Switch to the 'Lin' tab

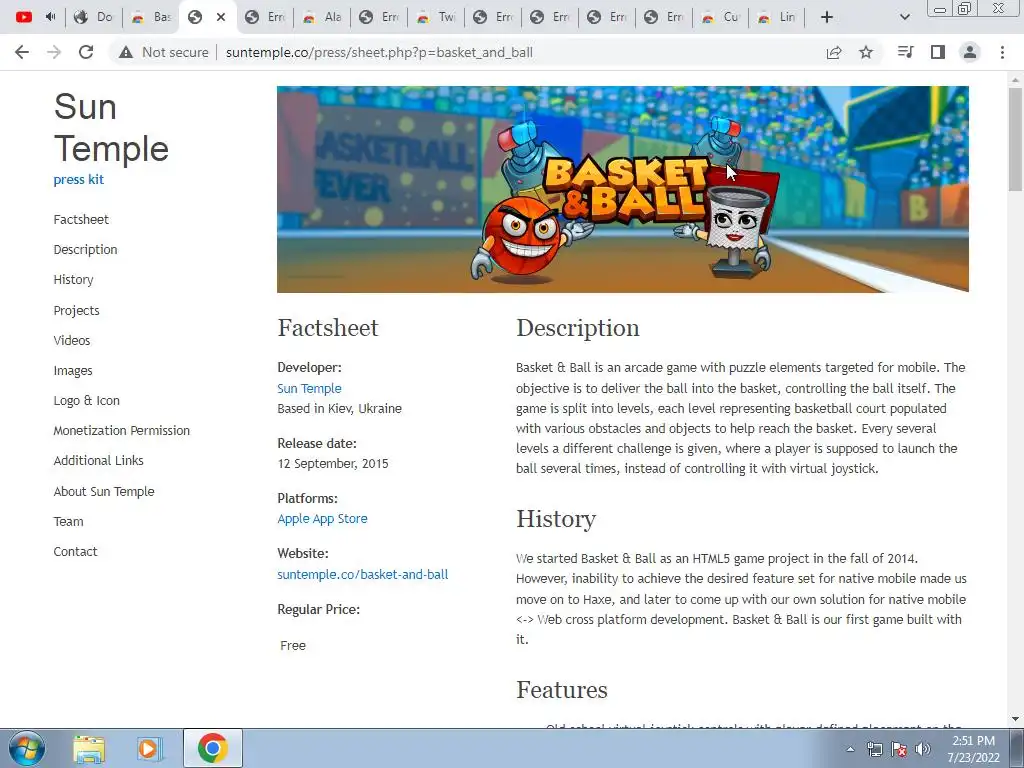coord(776,17)
